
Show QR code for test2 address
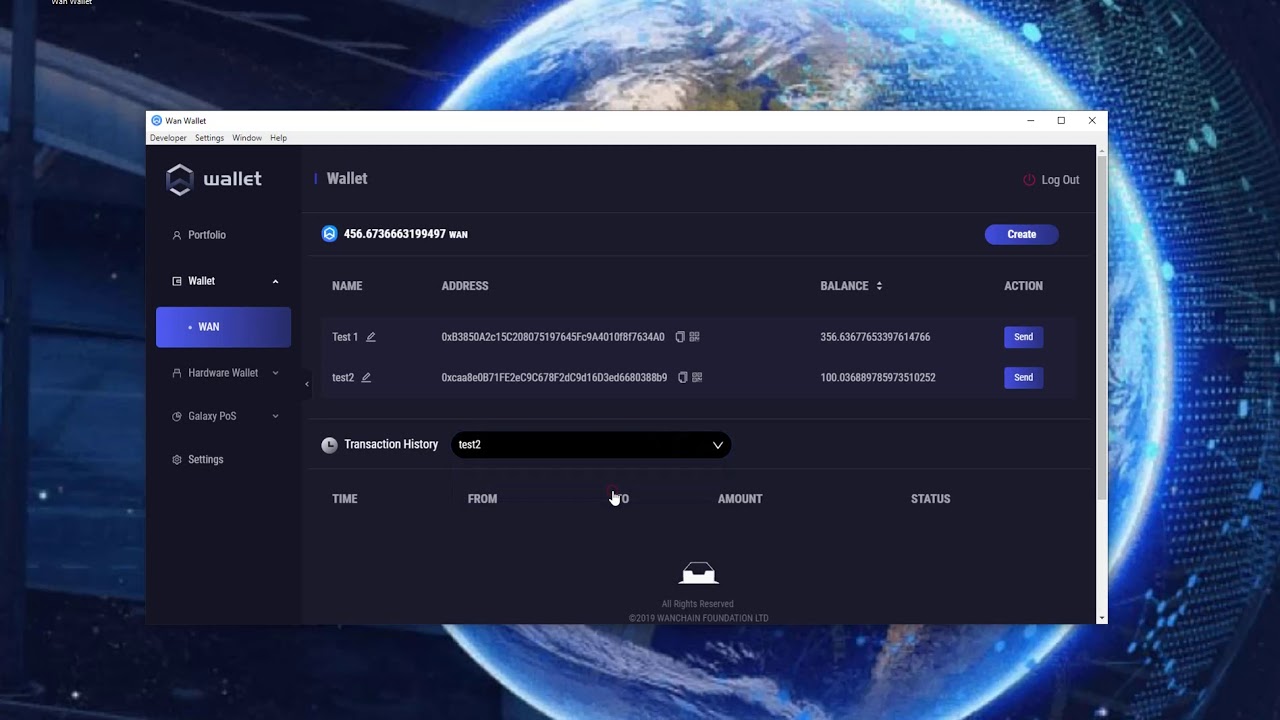point(697,377)
